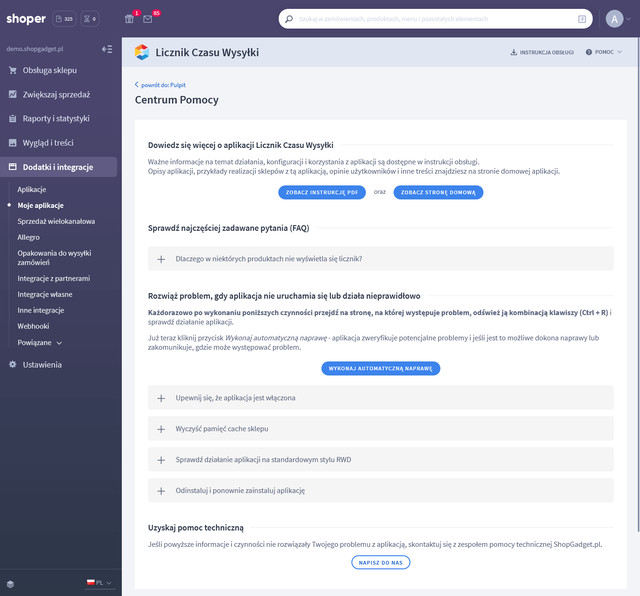The image size is (640, 596).
Task: Open the PL language selector
Action: (99, 582)
